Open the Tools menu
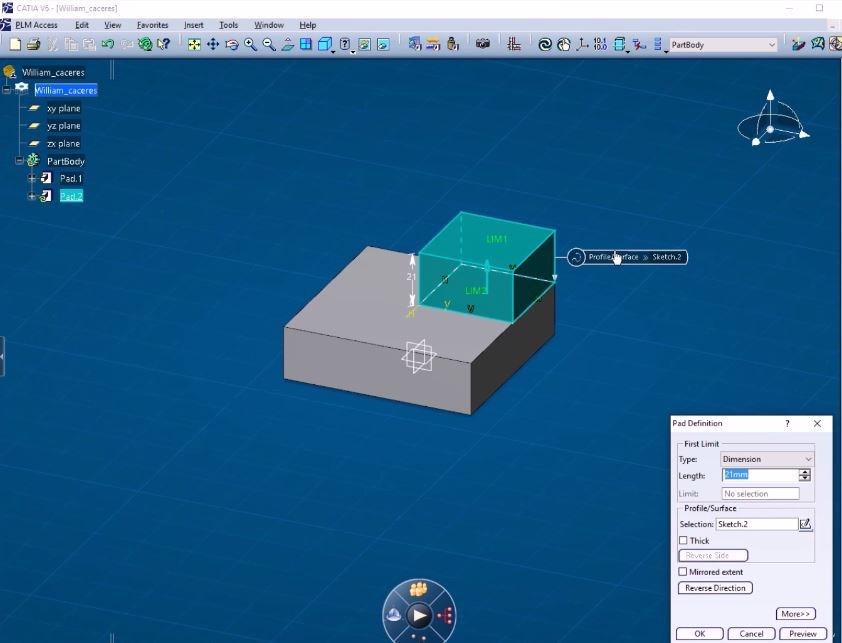Image resolution: width=842 pixels, height=643 pixels. point(229,25)
